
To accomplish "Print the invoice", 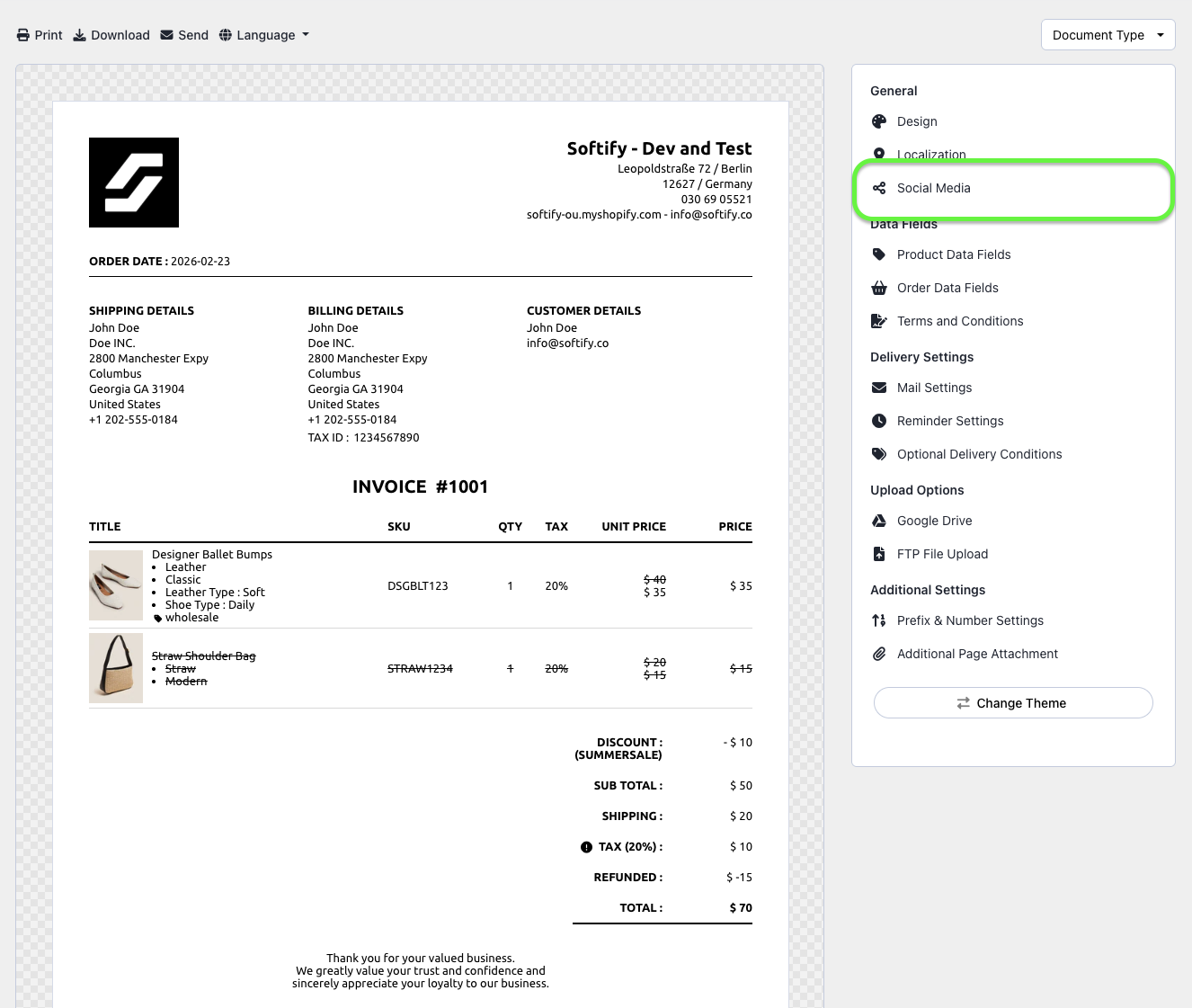I will 40,35.
